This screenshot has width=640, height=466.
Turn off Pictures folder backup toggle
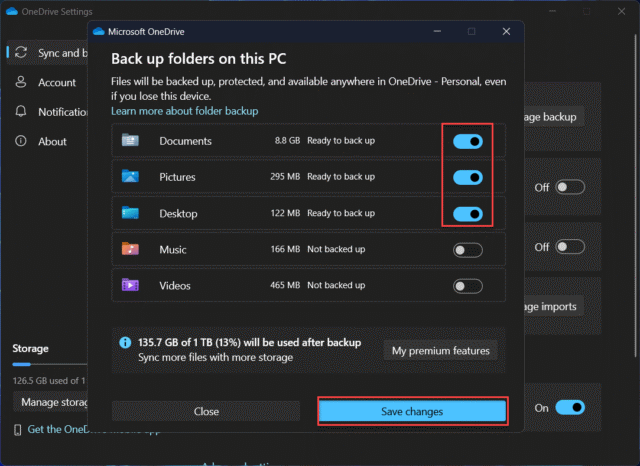[x=468, y=177]
